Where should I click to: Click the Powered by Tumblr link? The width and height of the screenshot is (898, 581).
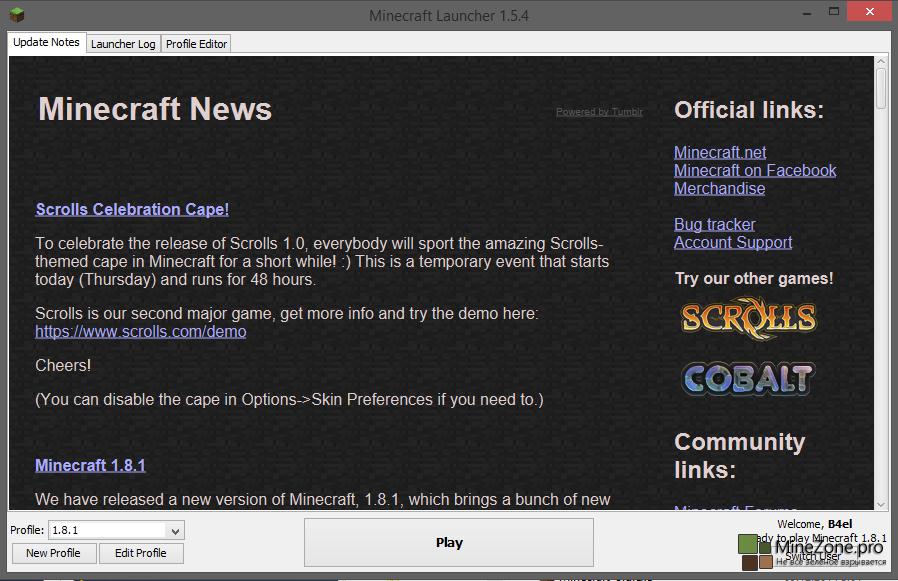(599, 112)
